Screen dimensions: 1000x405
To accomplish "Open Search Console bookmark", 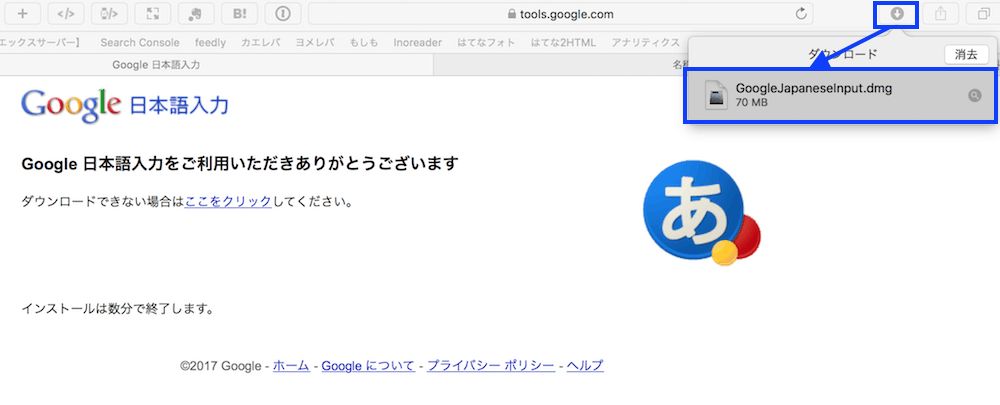I will coord(140,43).
